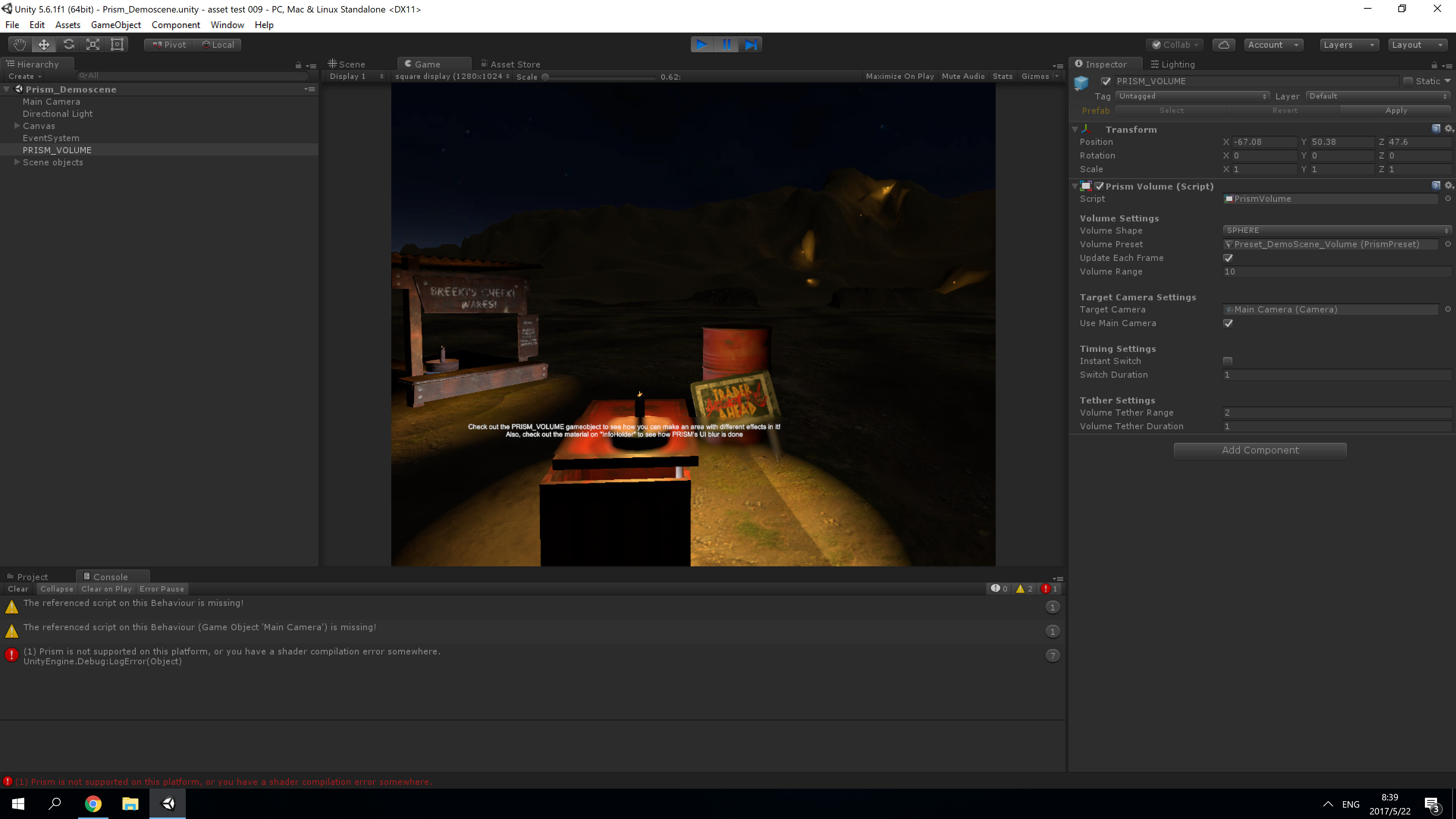Enable Instant Switch in Timing Settings
This screenshot has width=1456, height=819.
[x=1228, y=361]
